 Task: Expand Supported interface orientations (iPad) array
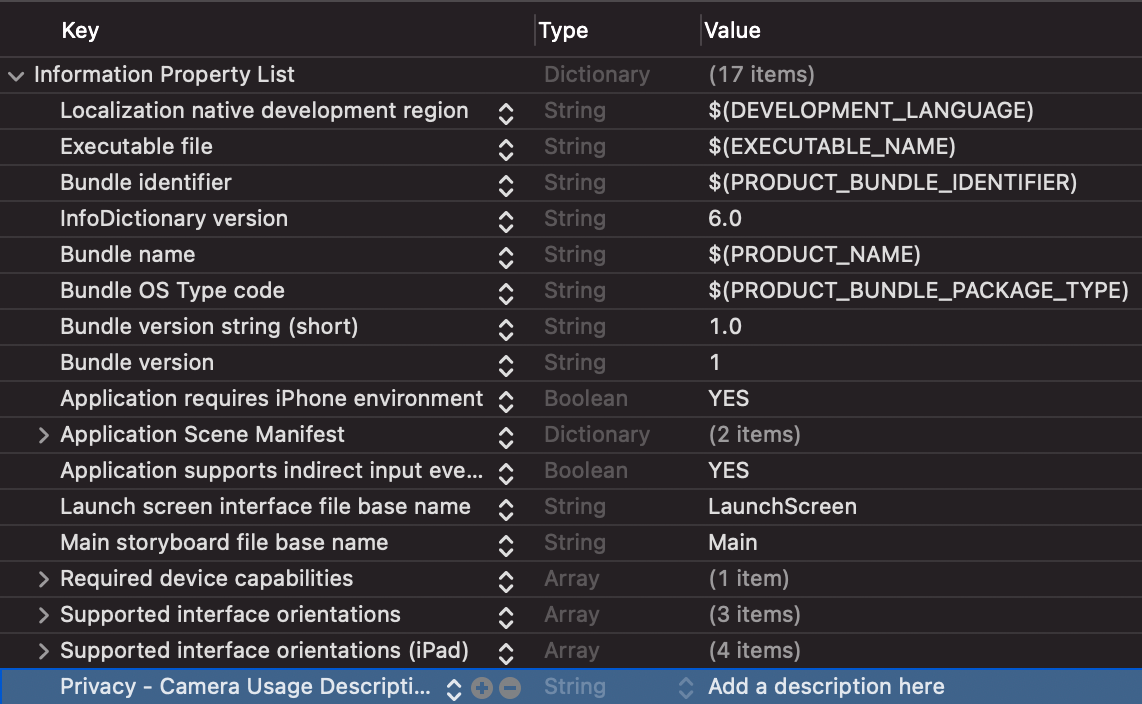(43, 651)
